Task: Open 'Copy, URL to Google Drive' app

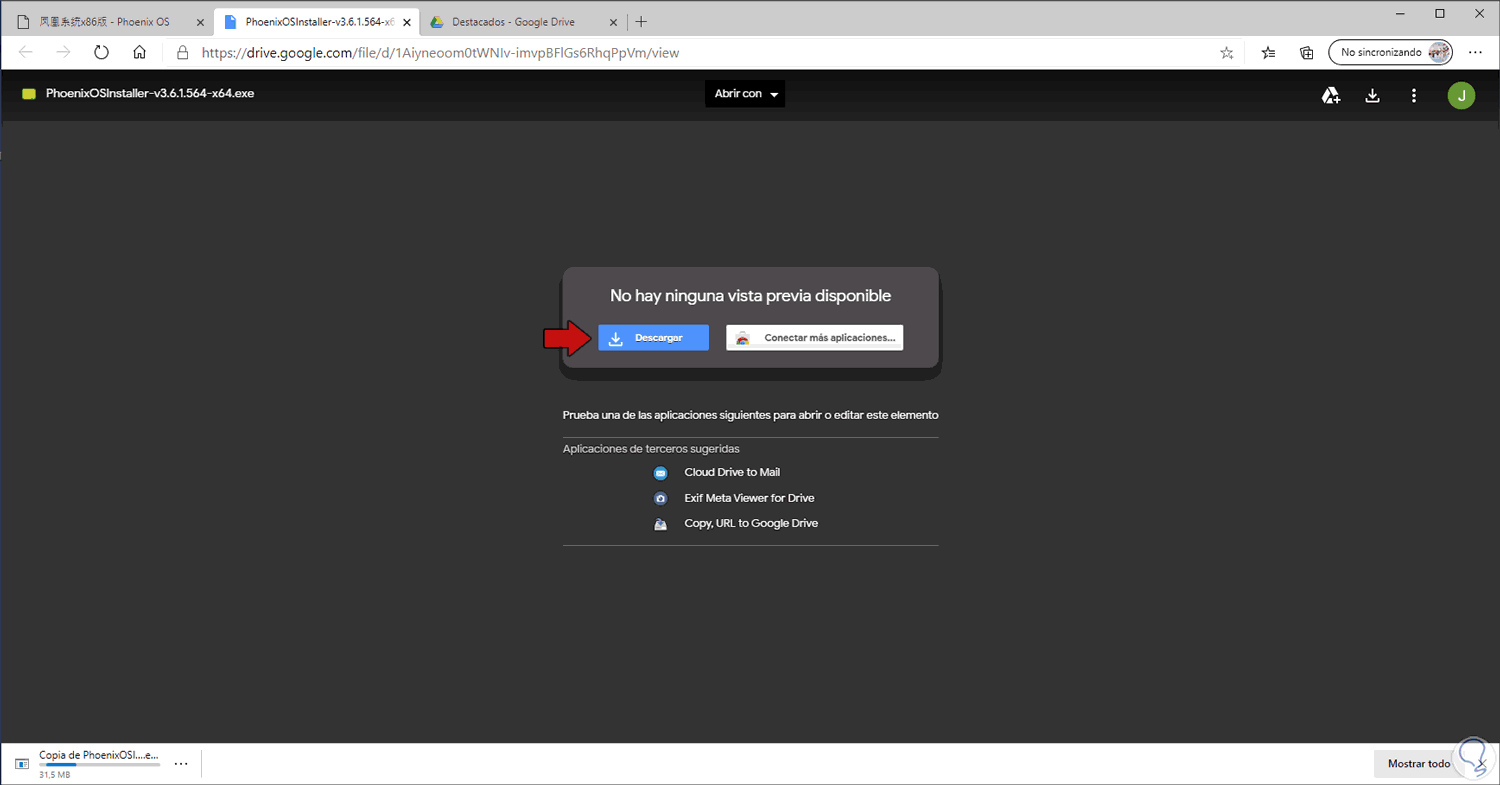Action: [751, 523]
